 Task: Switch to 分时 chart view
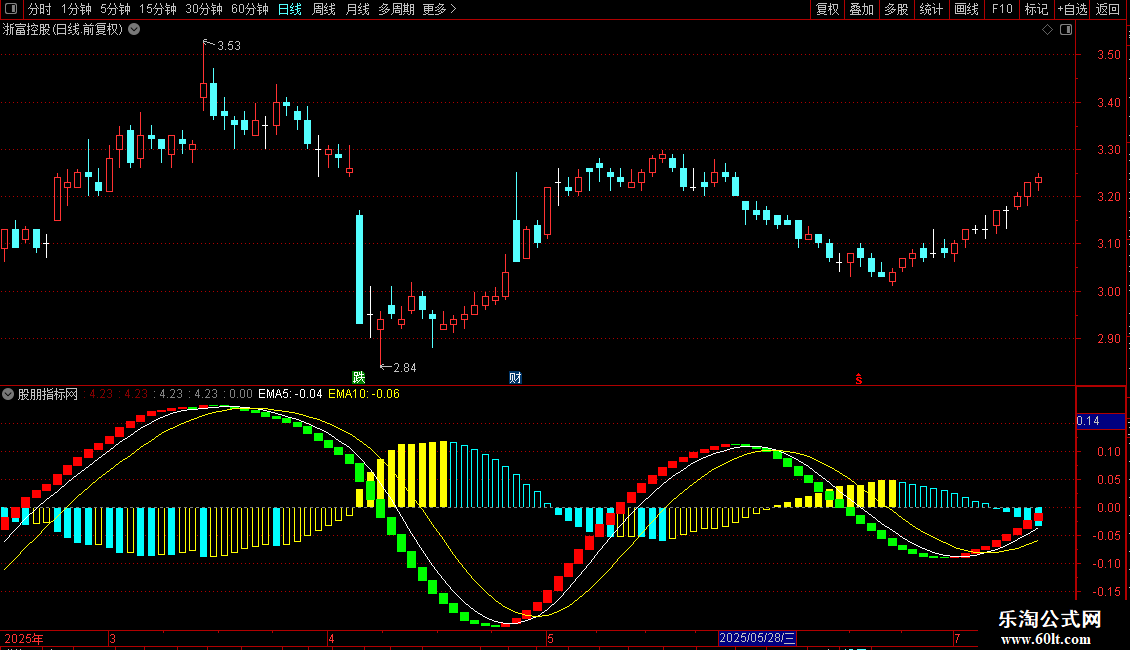40,9
